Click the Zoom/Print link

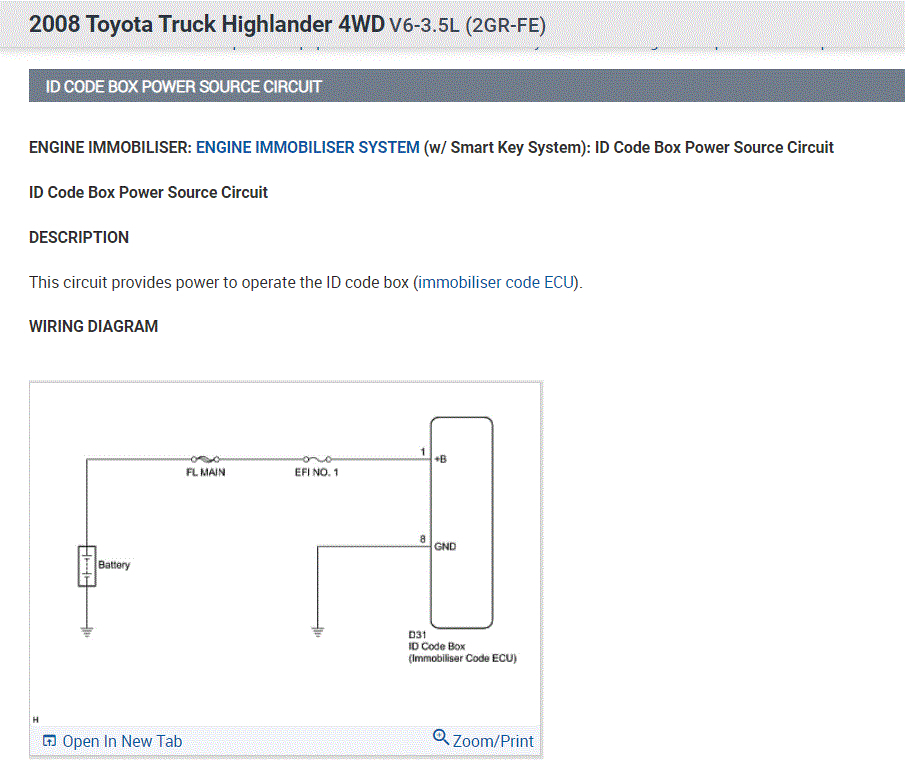pyautogui.click(x=493, y=741)
